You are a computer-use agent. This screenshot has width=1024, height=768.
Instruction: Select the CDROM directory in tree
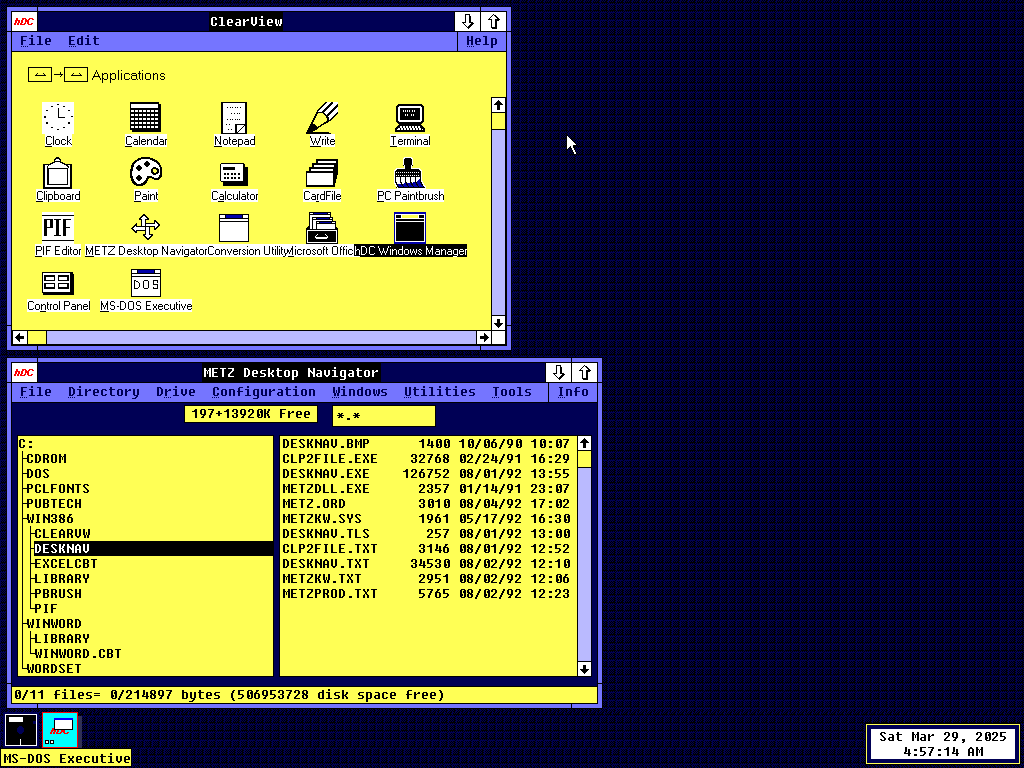[x=46, y=459]
